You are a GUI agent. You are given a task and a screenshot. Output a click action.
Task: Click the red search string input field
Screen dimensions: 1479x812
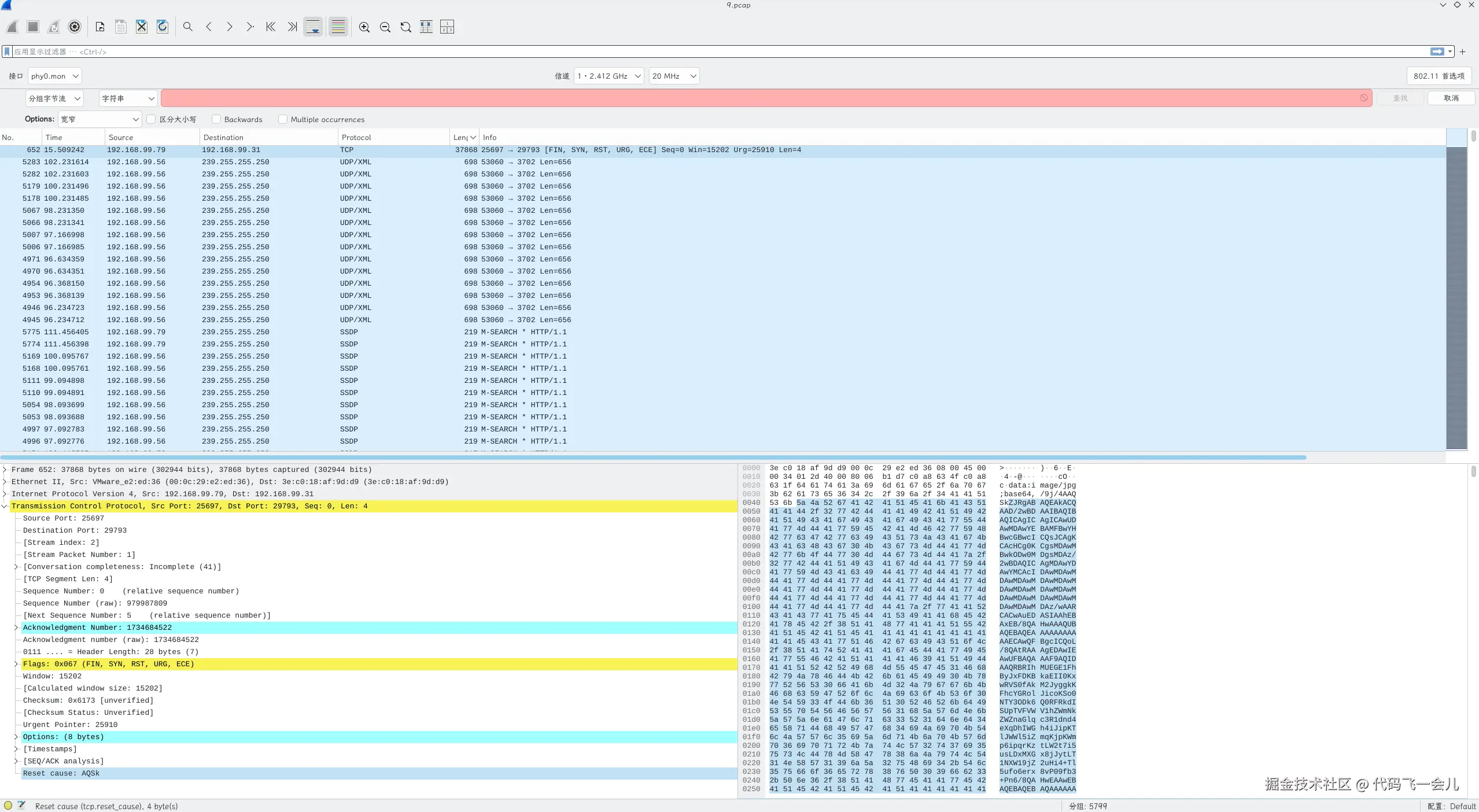(x=758, y=98)
